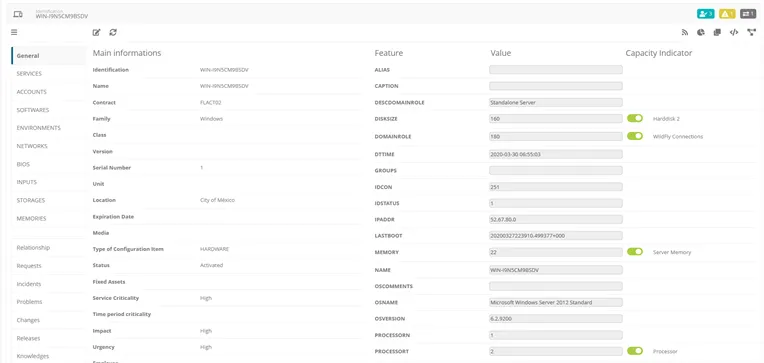Viewport: 764px width, 363px height.
Task: Click the 'Capacity Indicator' column header
Action: click(x=659, y=53)
